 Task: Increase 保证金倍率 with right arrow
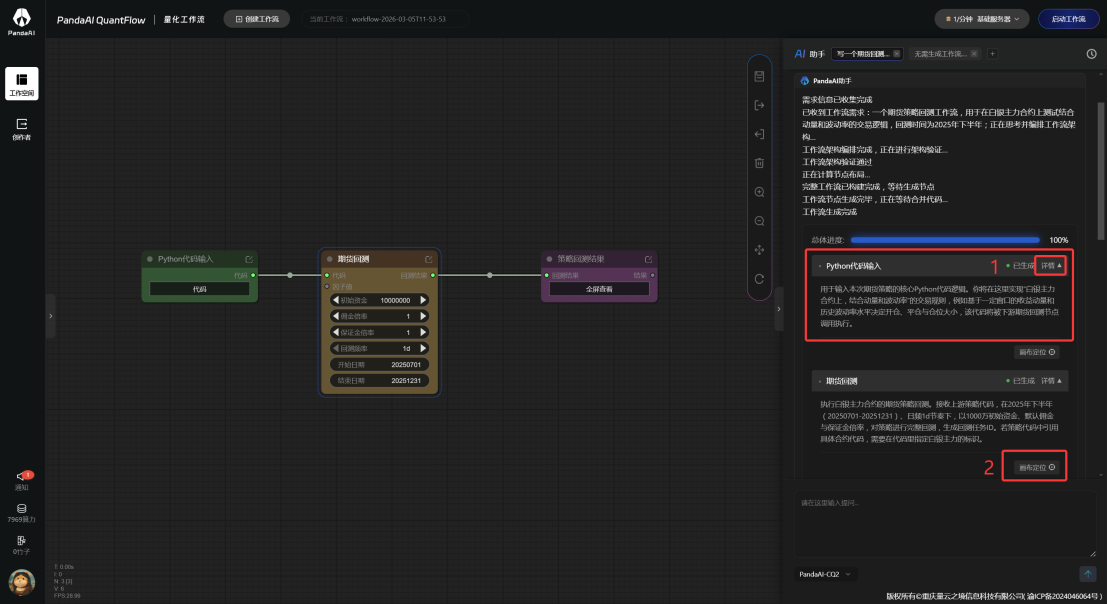click(423, 332)
